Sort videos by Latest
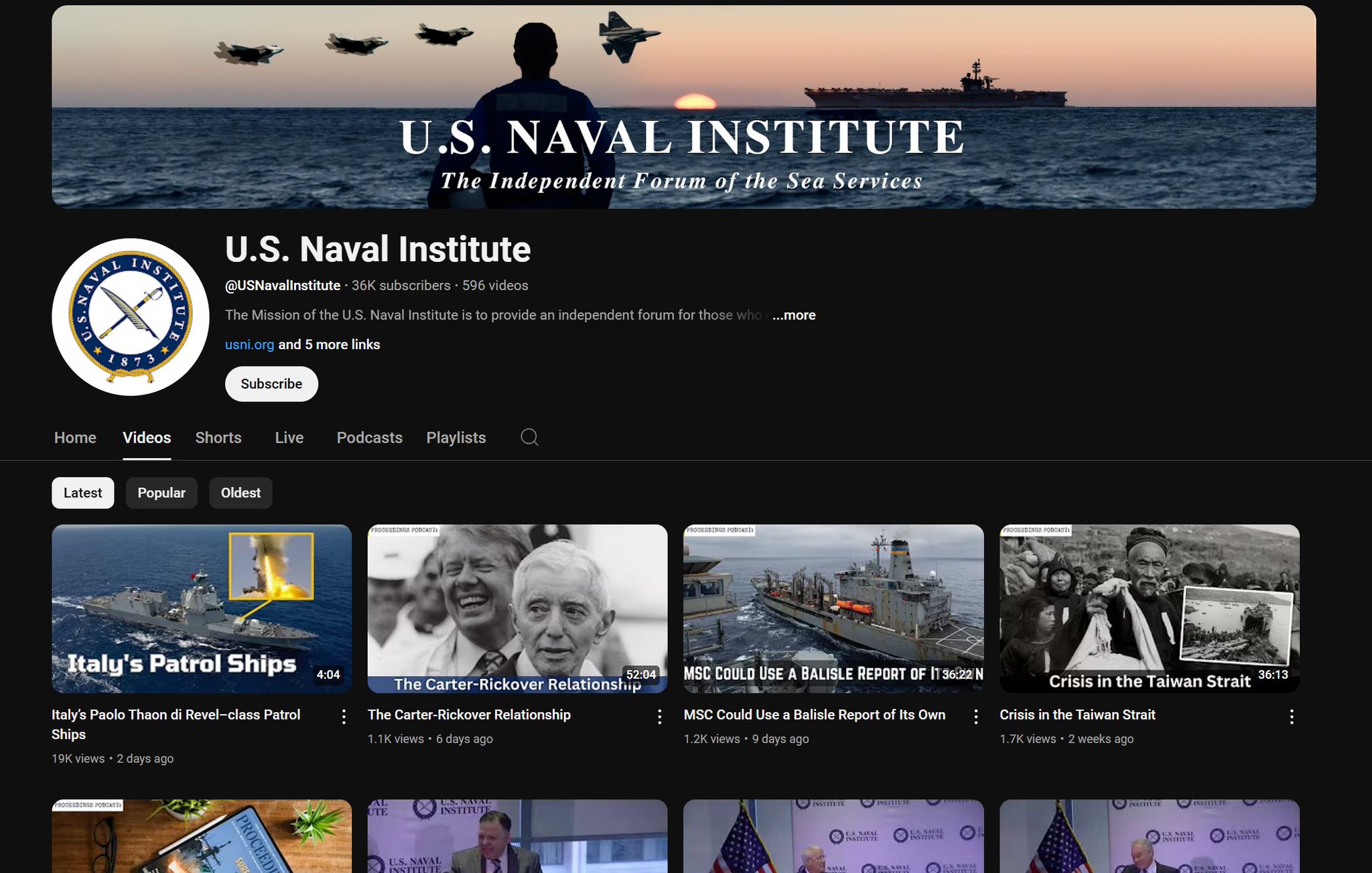The height and width of the screenshot is (873, 1372). pos(83,493)
